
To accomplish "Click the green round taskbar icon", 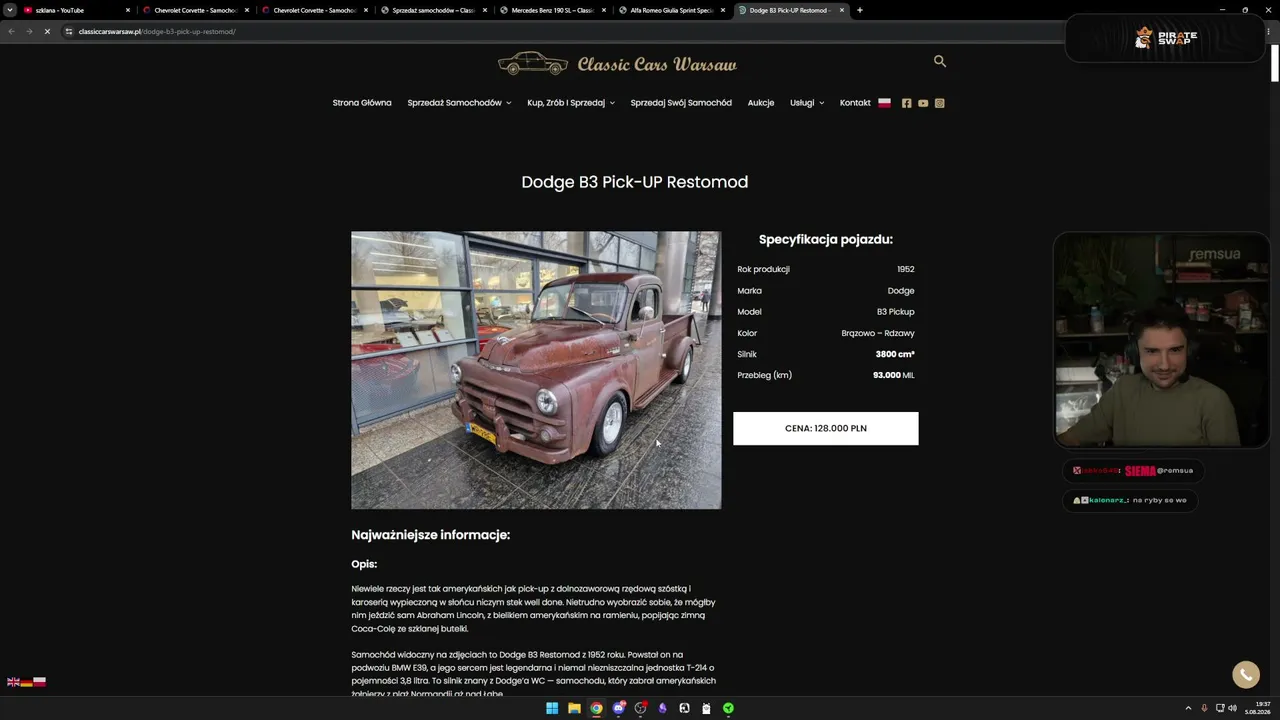I will (x=729, y=708).
